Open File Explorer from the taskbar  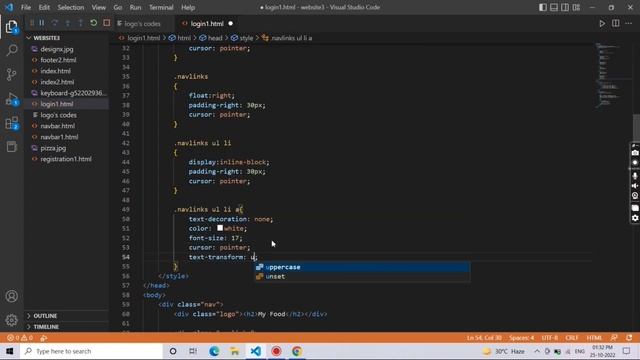pos(235,351)
